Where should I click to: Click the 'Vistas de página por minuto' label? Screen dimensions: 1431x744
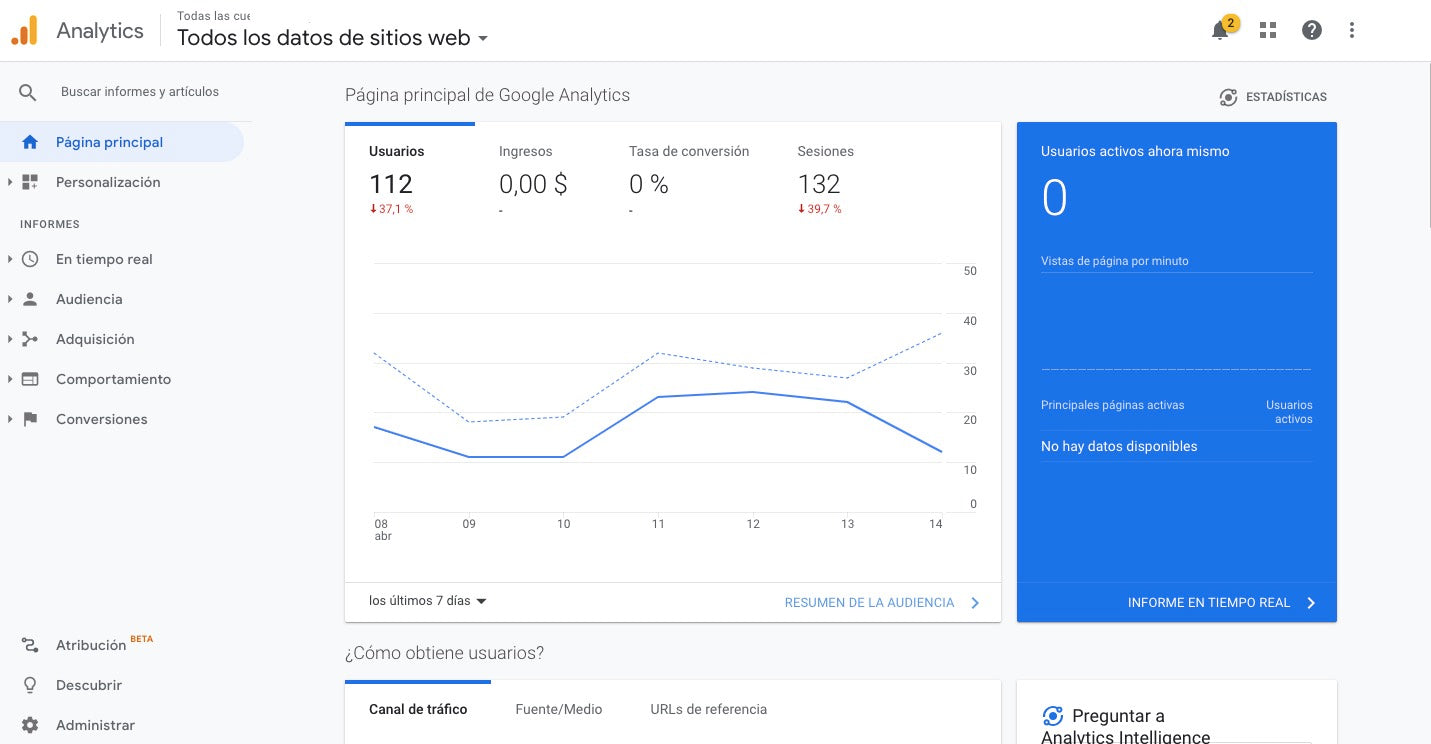click(x=1115, y=261)
